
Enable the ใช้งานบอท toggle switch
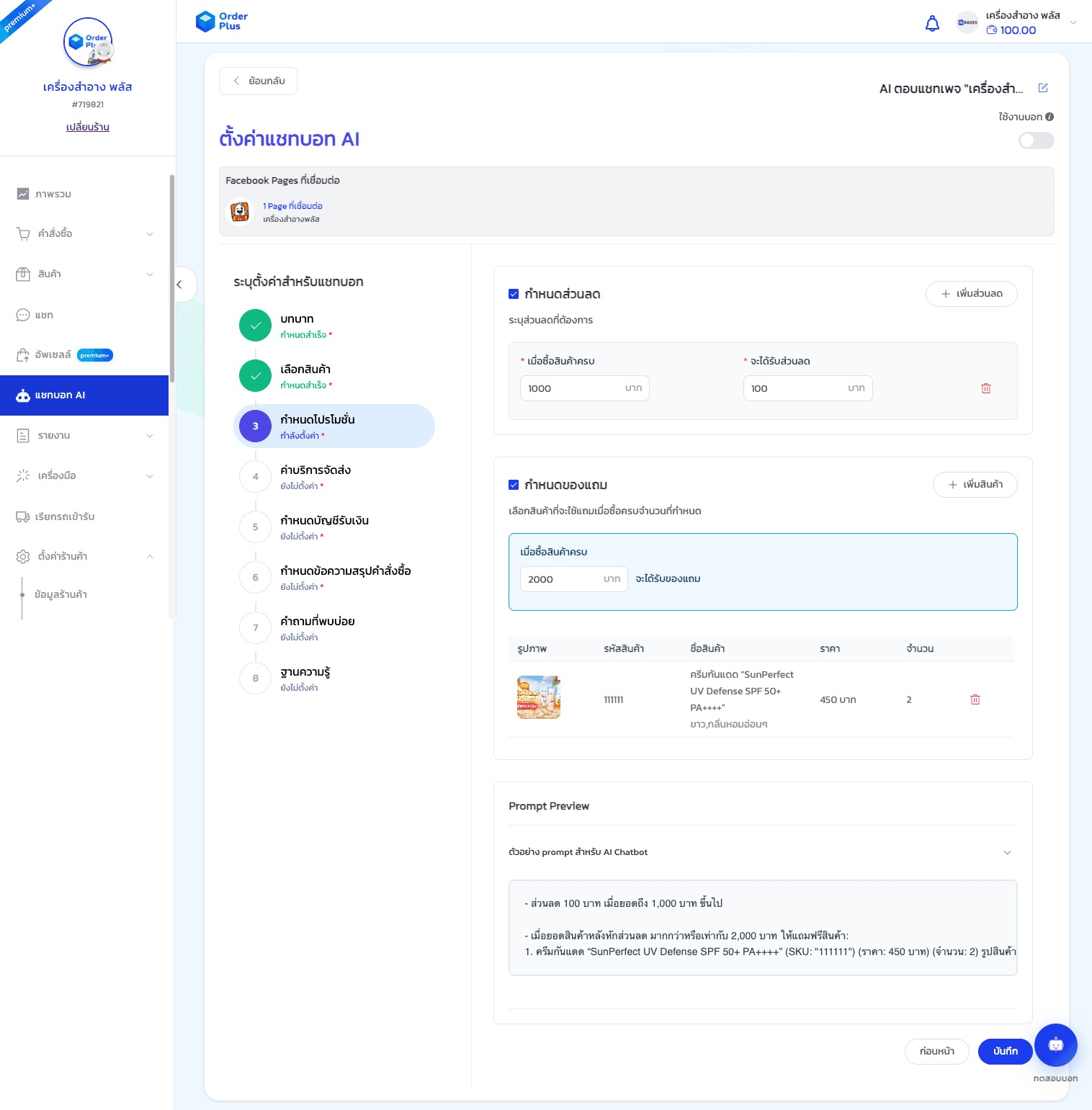[1036, 140]
